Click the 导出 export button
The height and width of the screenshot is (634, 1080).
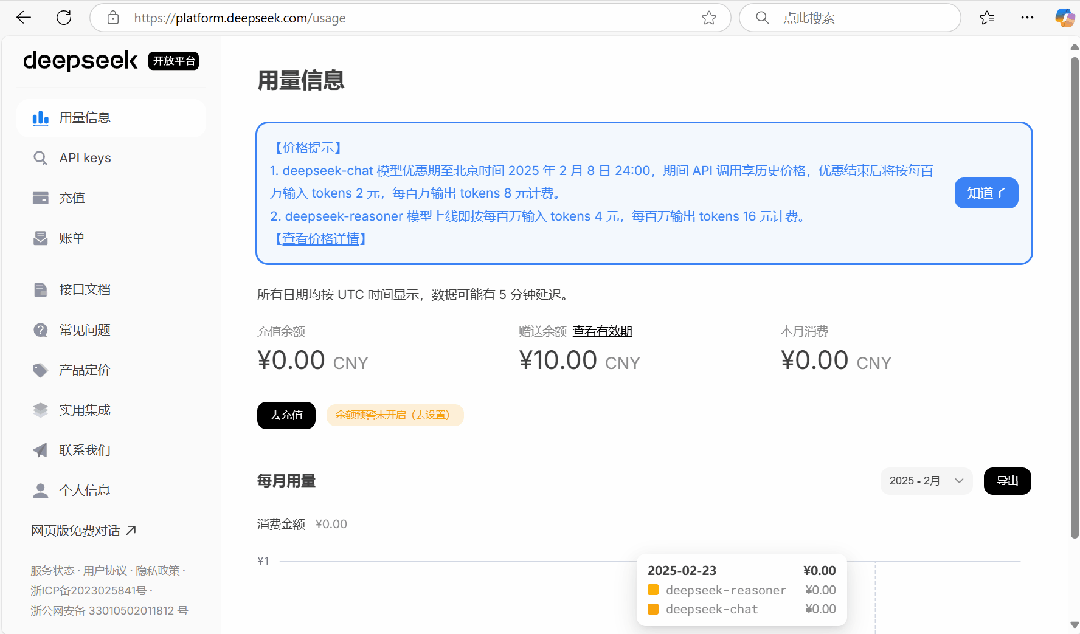[1007, 480]
